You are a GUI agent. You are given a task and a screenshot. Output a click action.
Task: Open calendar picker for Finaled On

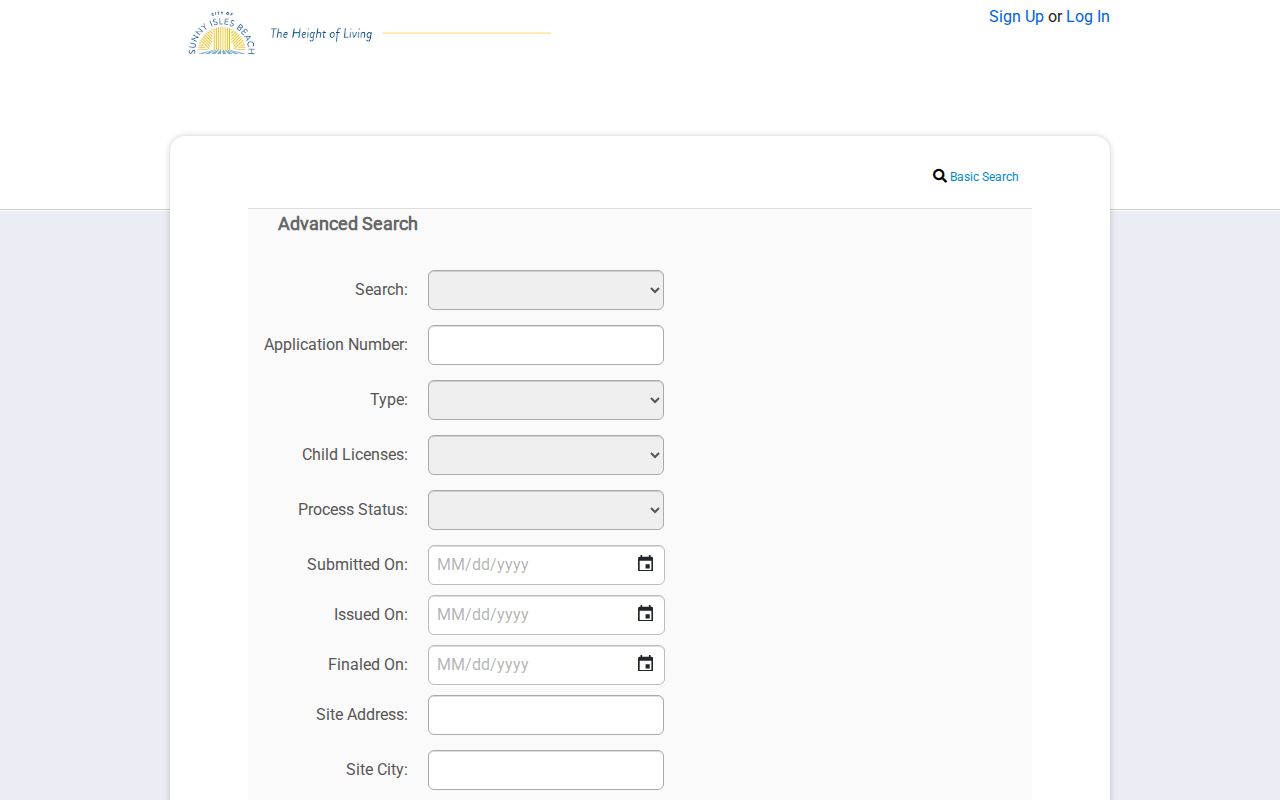tap(646, 664)
